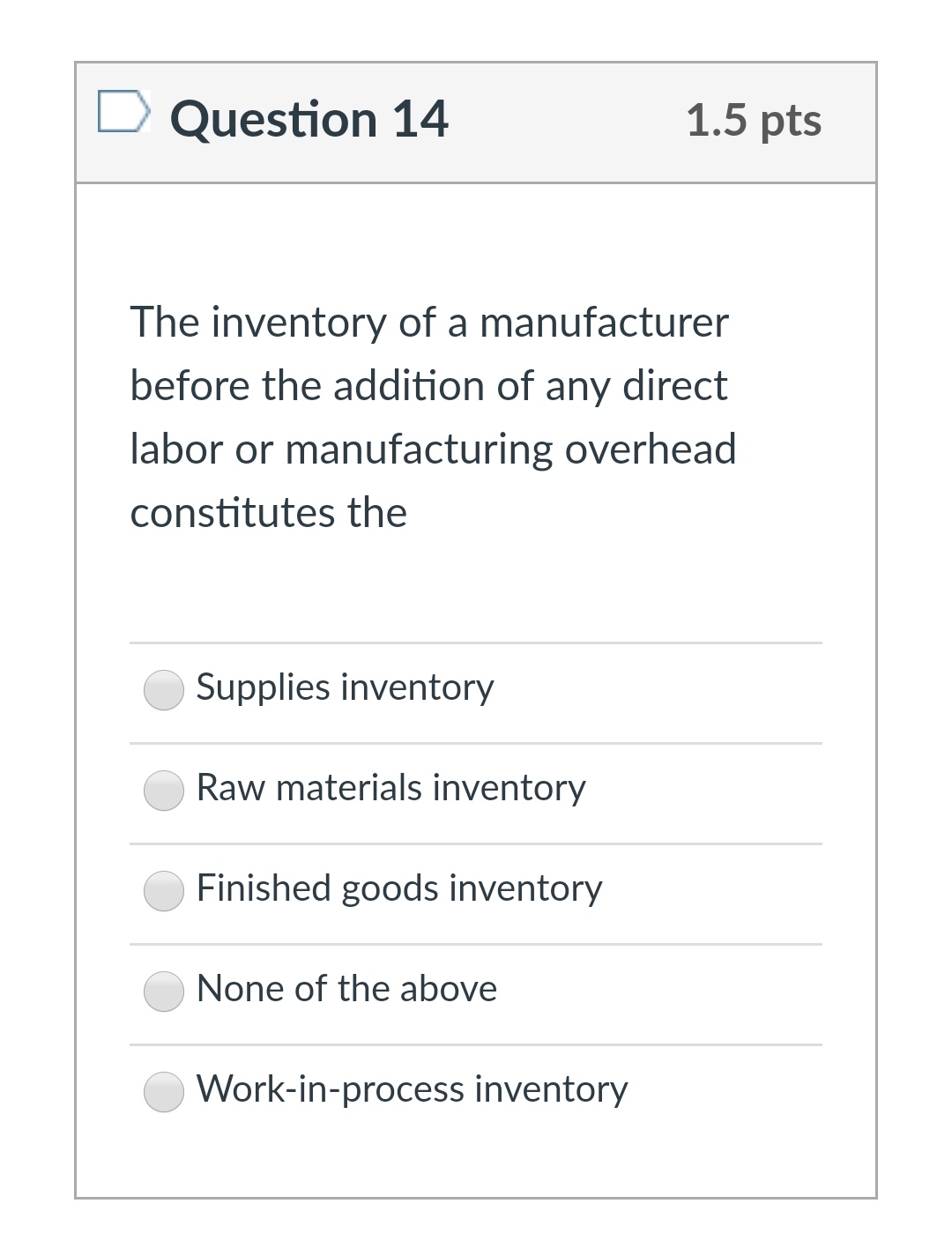The image size is (952, 1248).
Task: Click the Raw materials inventory answer label
Action: tap(390, 789)
